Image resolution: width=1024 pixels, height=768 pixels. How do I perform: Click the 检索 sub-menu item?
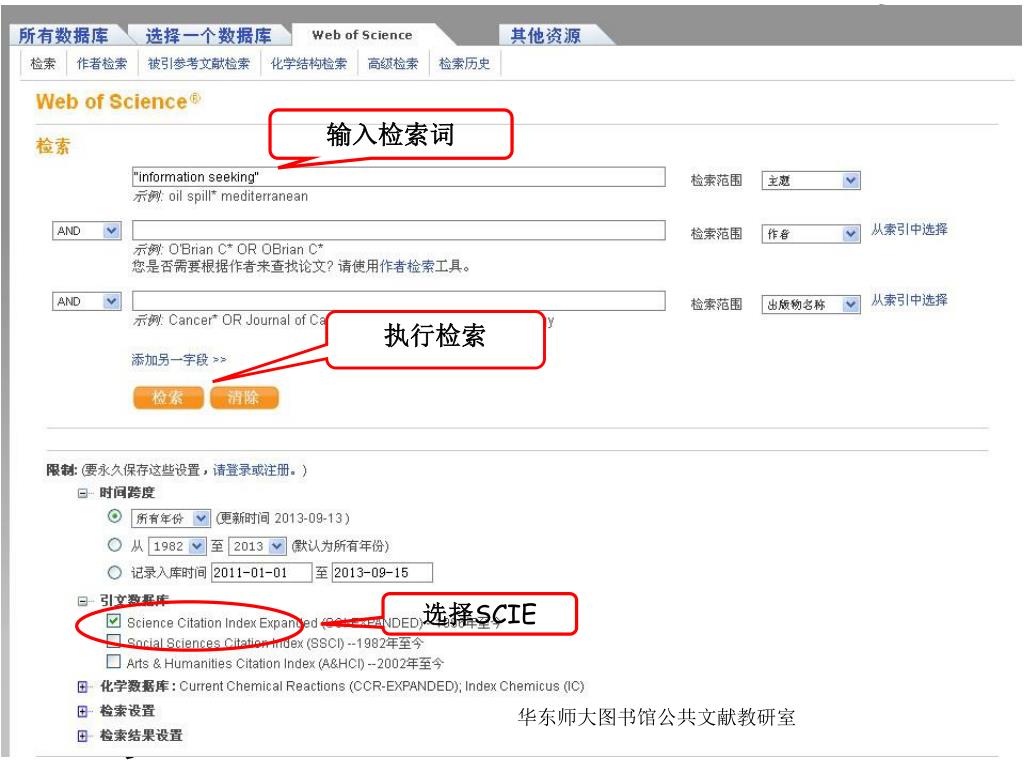pyautogui.click(x=43, y=63)
